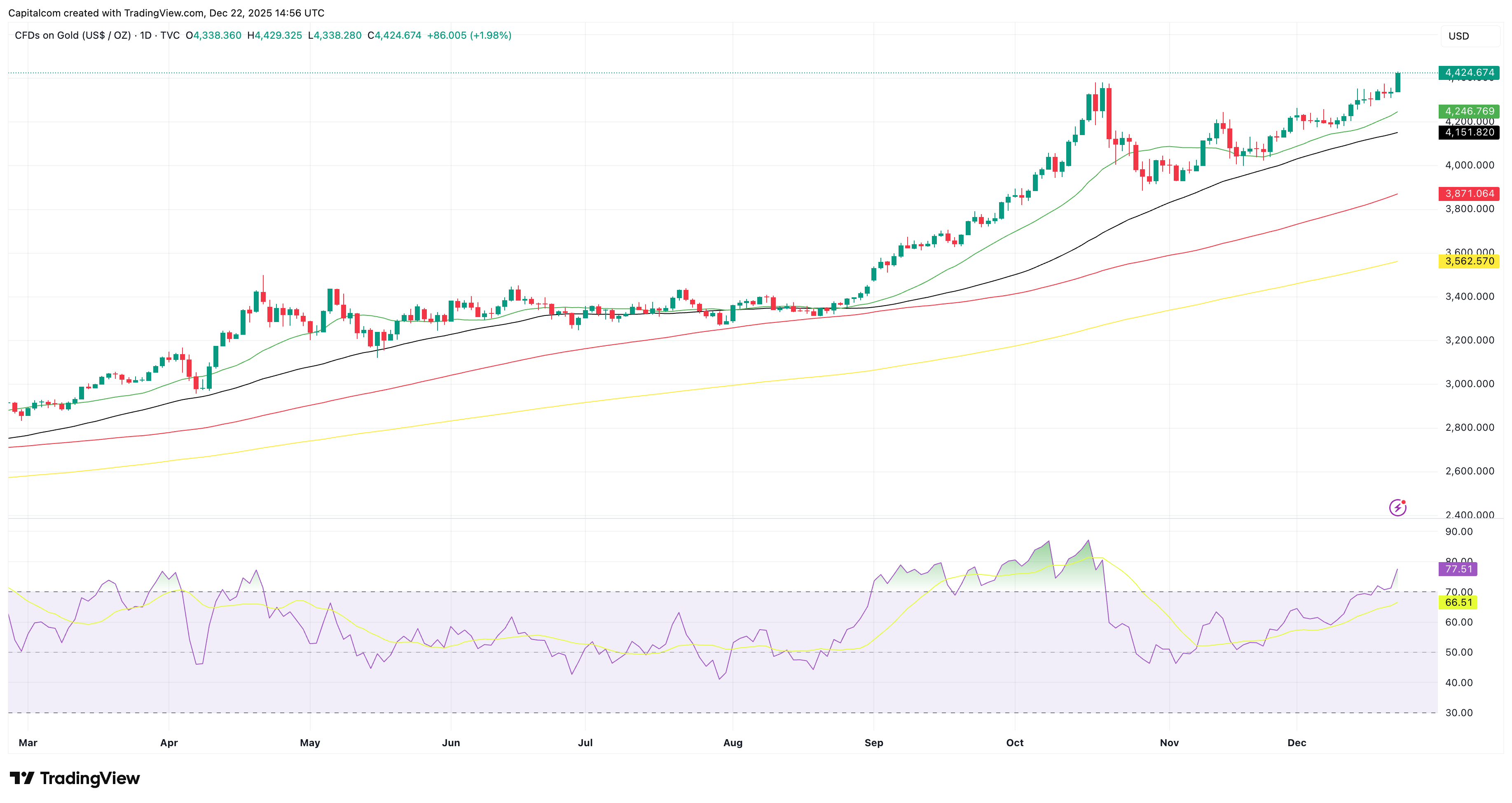Click the 4,000.000 price axis label
The image size is (1512, 803).
1469,166
